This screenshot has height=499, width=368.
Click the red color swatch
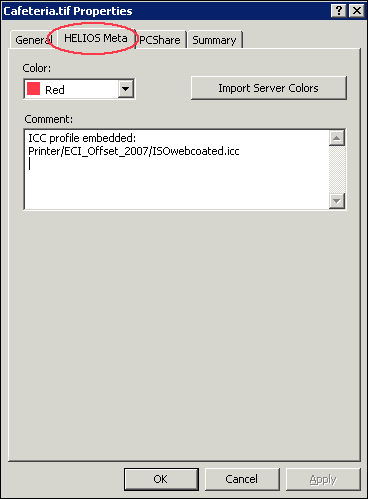point(33,89)
